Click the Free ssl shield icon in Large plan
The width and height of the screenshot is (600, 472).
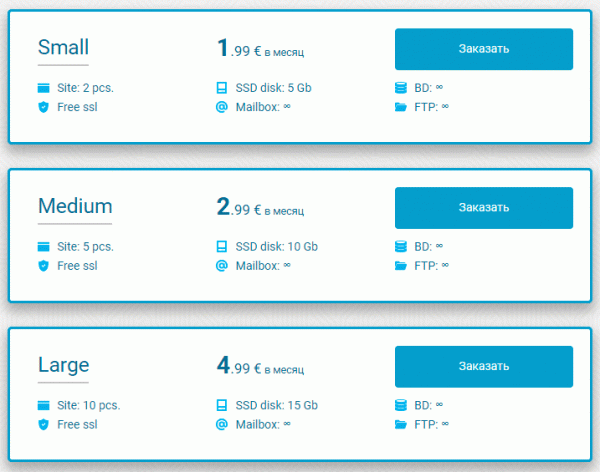[x=44, y=425]
